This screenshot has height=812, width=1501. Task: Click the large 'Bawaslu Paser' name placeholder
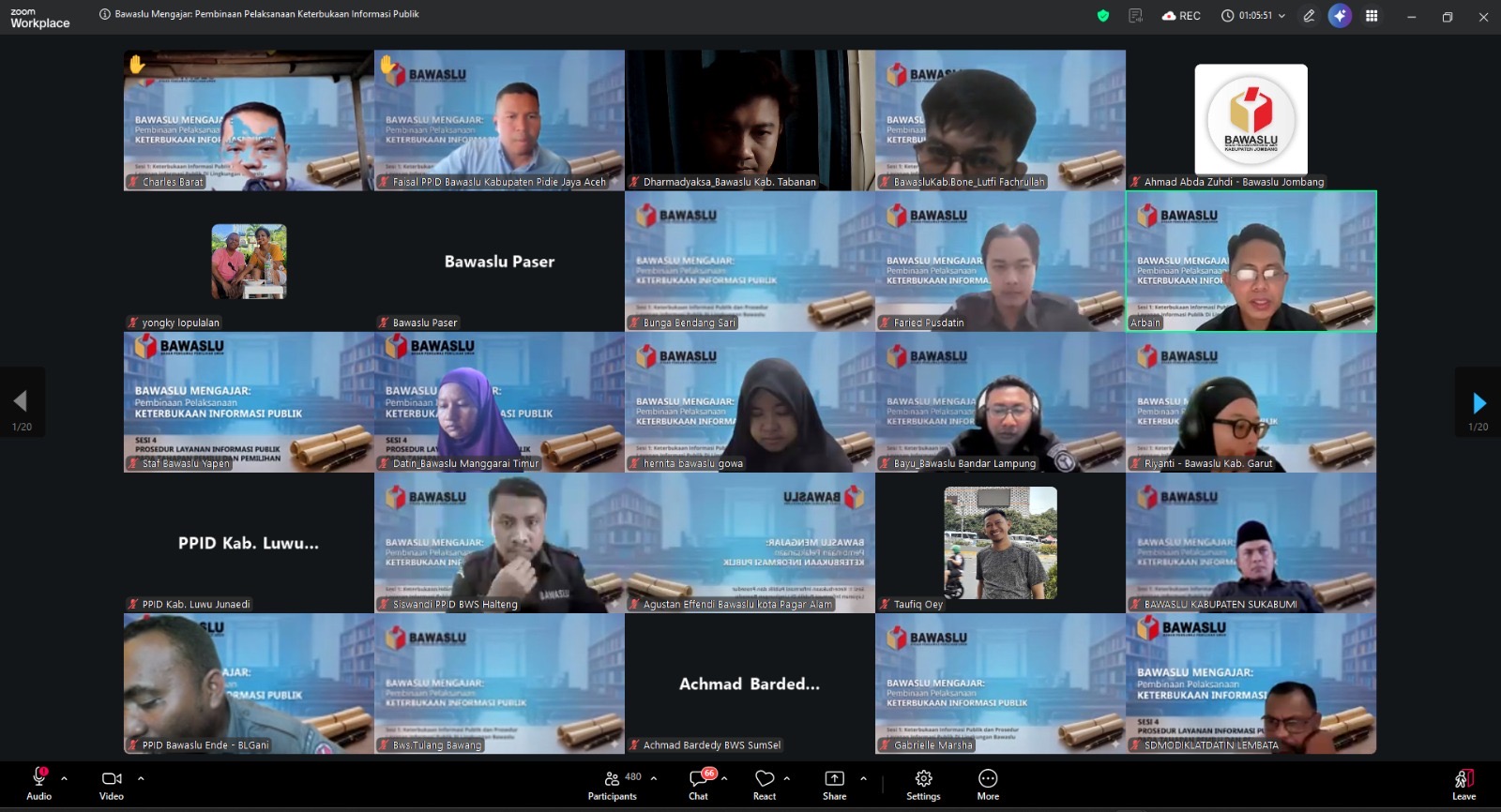(x=500, y=262)
